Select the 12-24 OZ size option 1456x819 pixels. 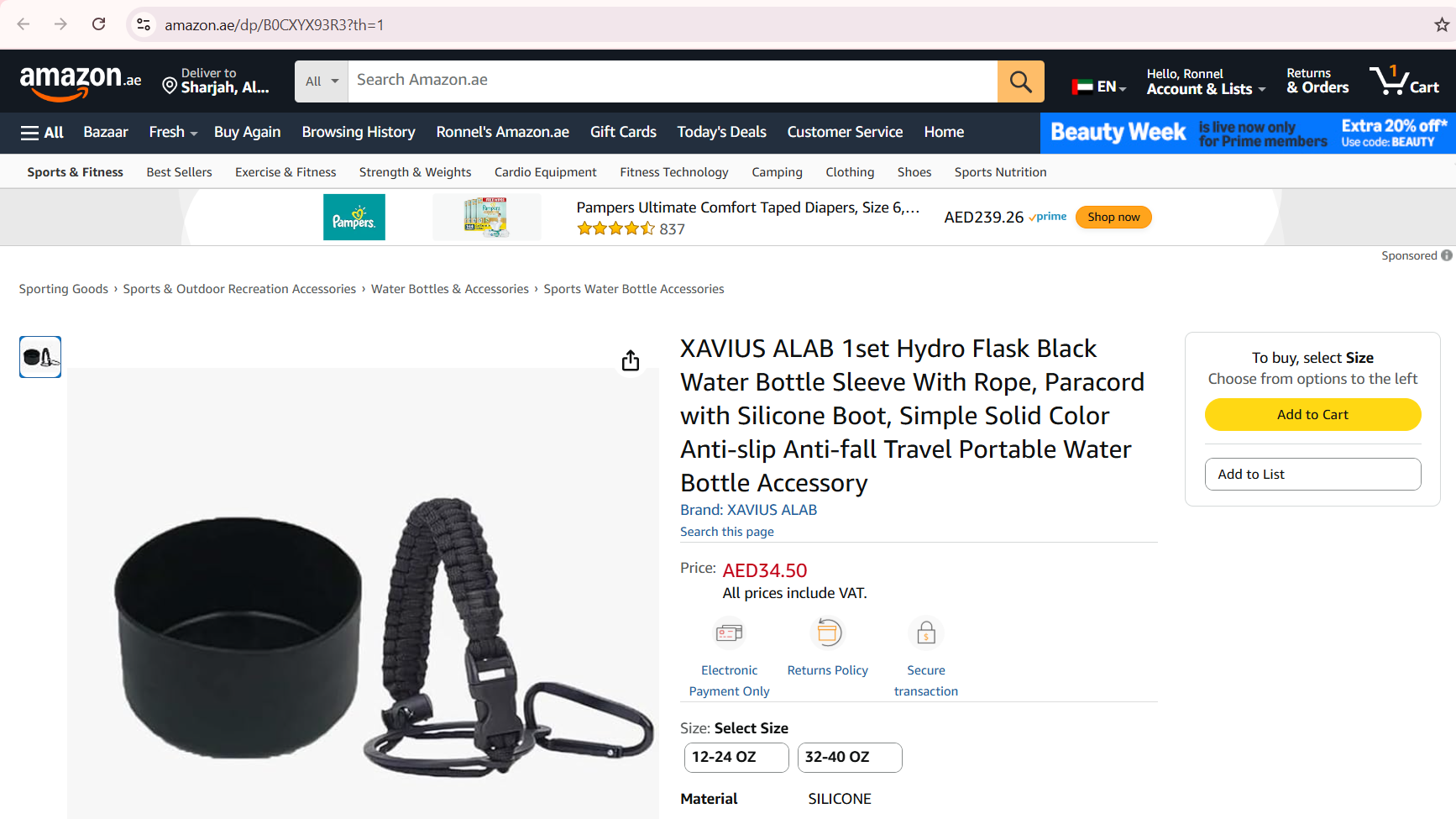(x=736, y=757)
